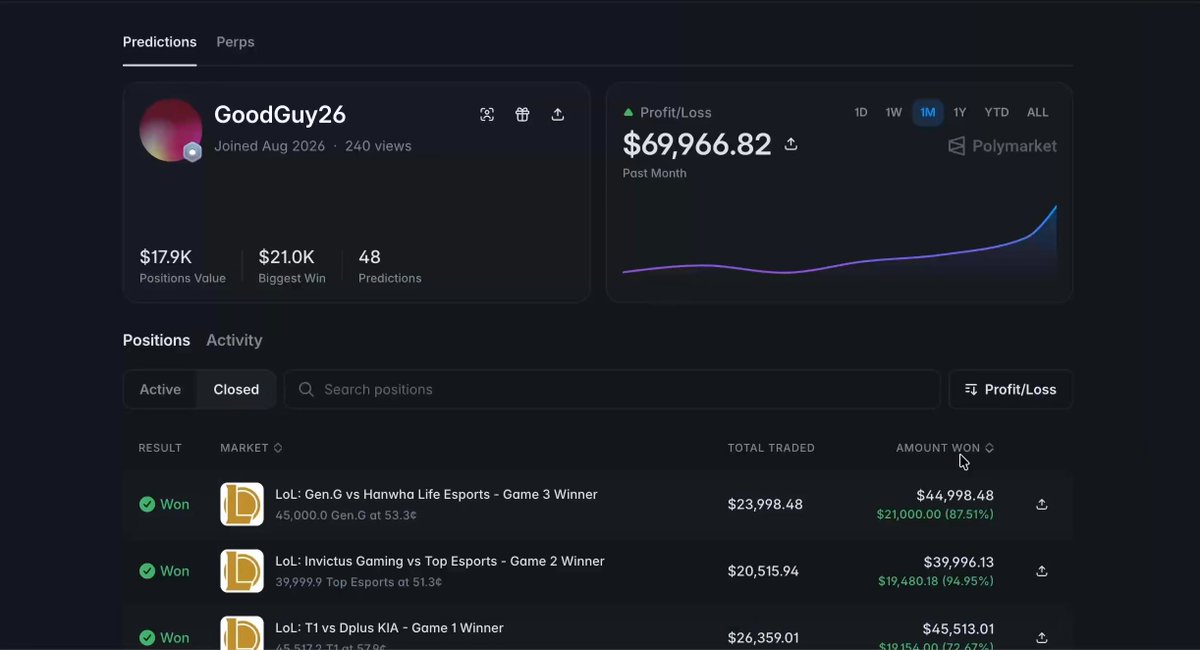Click the TOTAL TRADED column header
This screenshot has width=1200, height=650.
click(771, 448)
